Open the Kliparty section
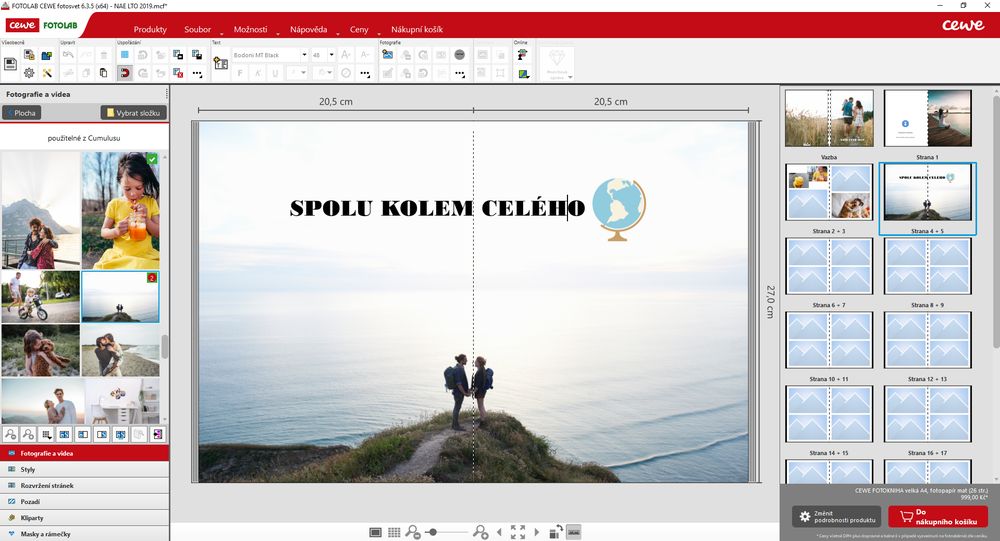Screen dimensions: 1000x541 [84, 518]
